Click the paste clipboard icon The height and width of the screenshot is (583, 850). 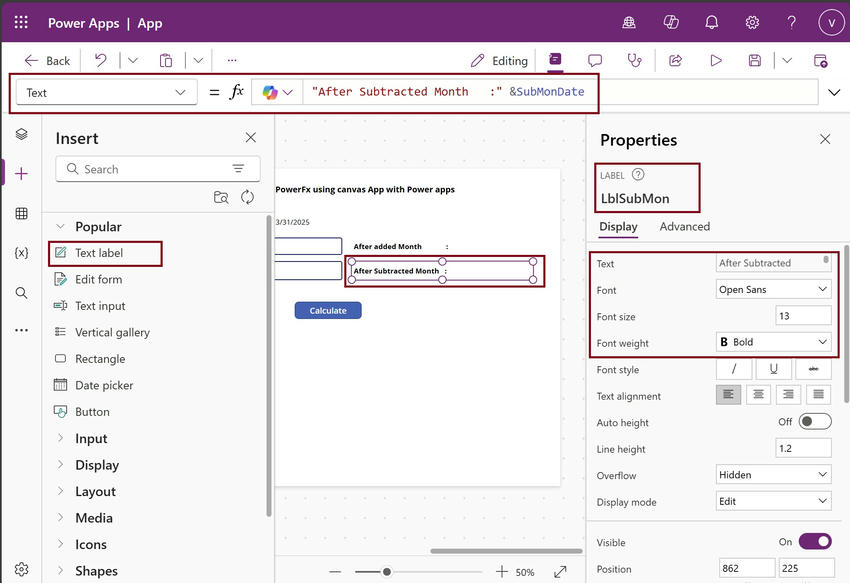tap(166, 60)
